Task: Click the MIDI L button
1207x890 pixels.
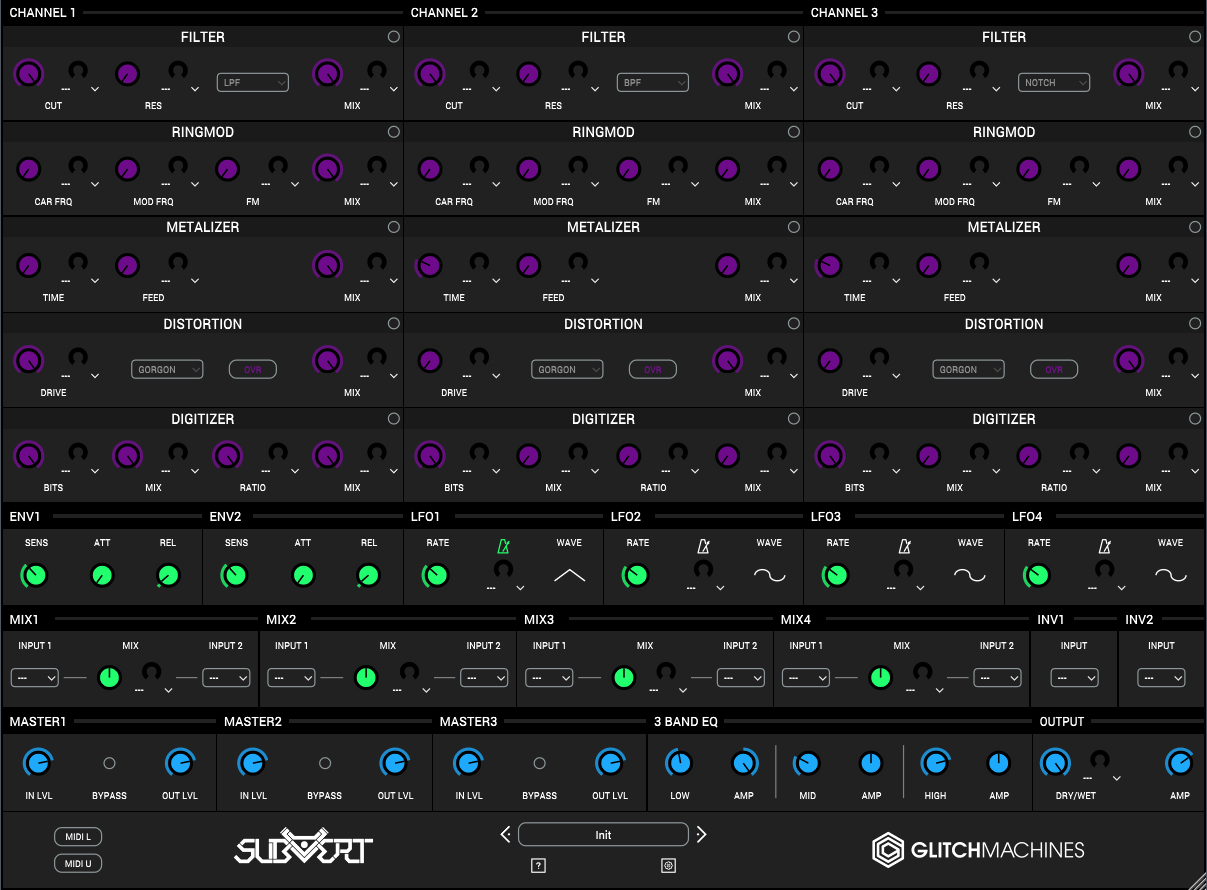Action: [x=78, y=836]
